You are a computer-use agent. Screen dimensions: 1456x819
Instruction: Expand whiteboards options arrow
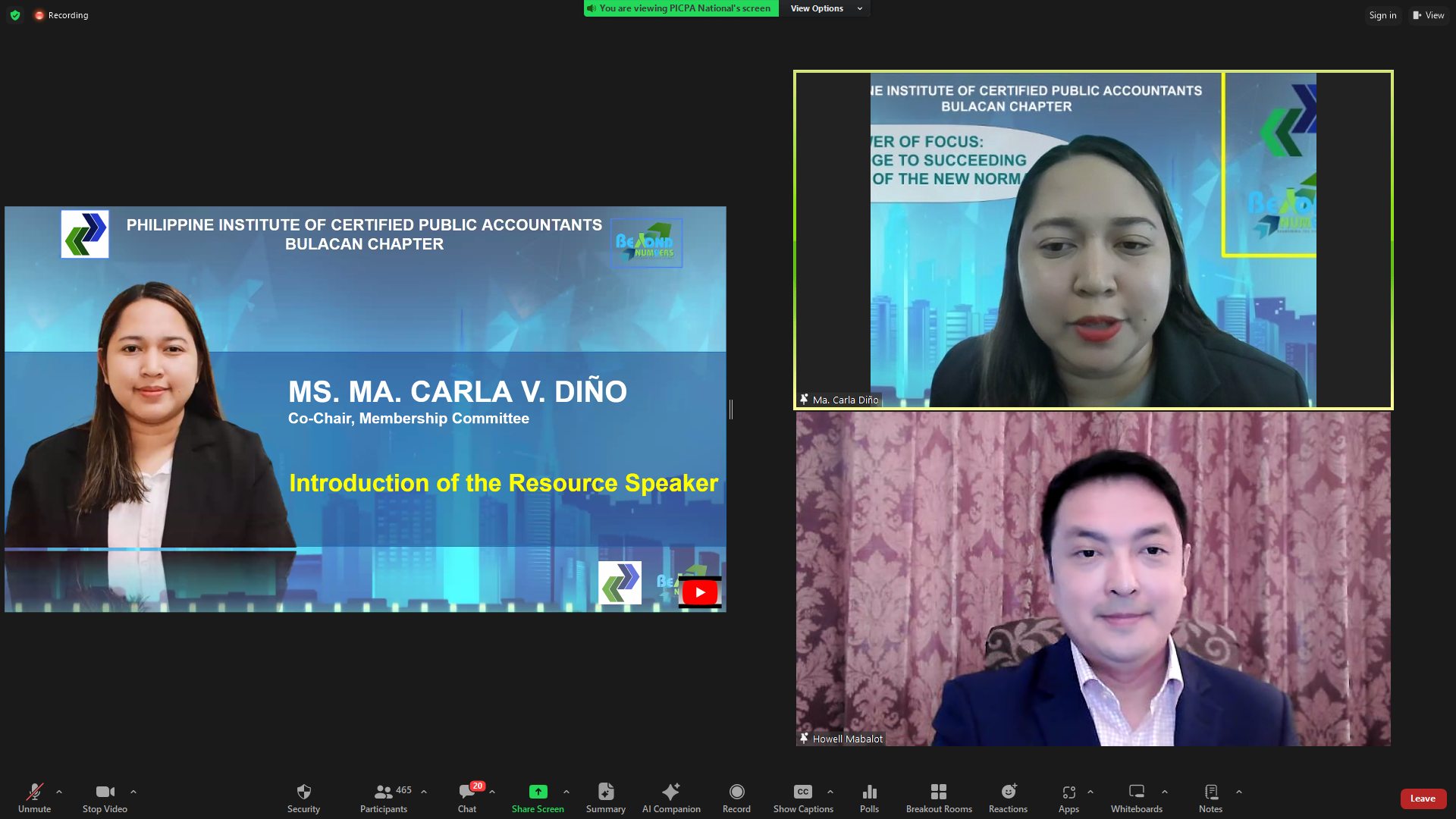[1165, 792]
